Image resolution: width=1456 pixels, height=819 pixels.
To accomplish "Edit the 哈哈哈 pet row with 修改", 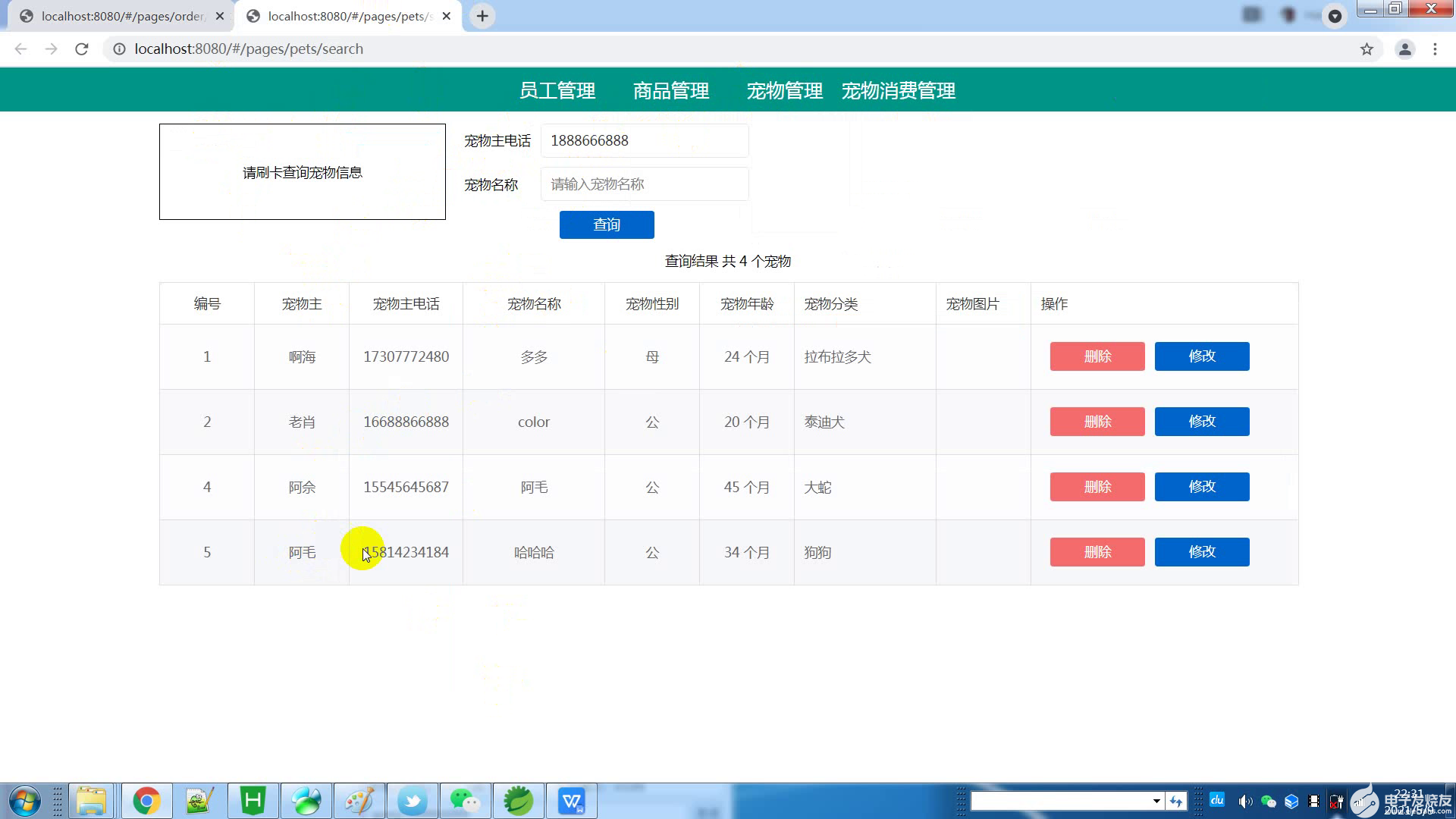I will tap(1202, 552).
